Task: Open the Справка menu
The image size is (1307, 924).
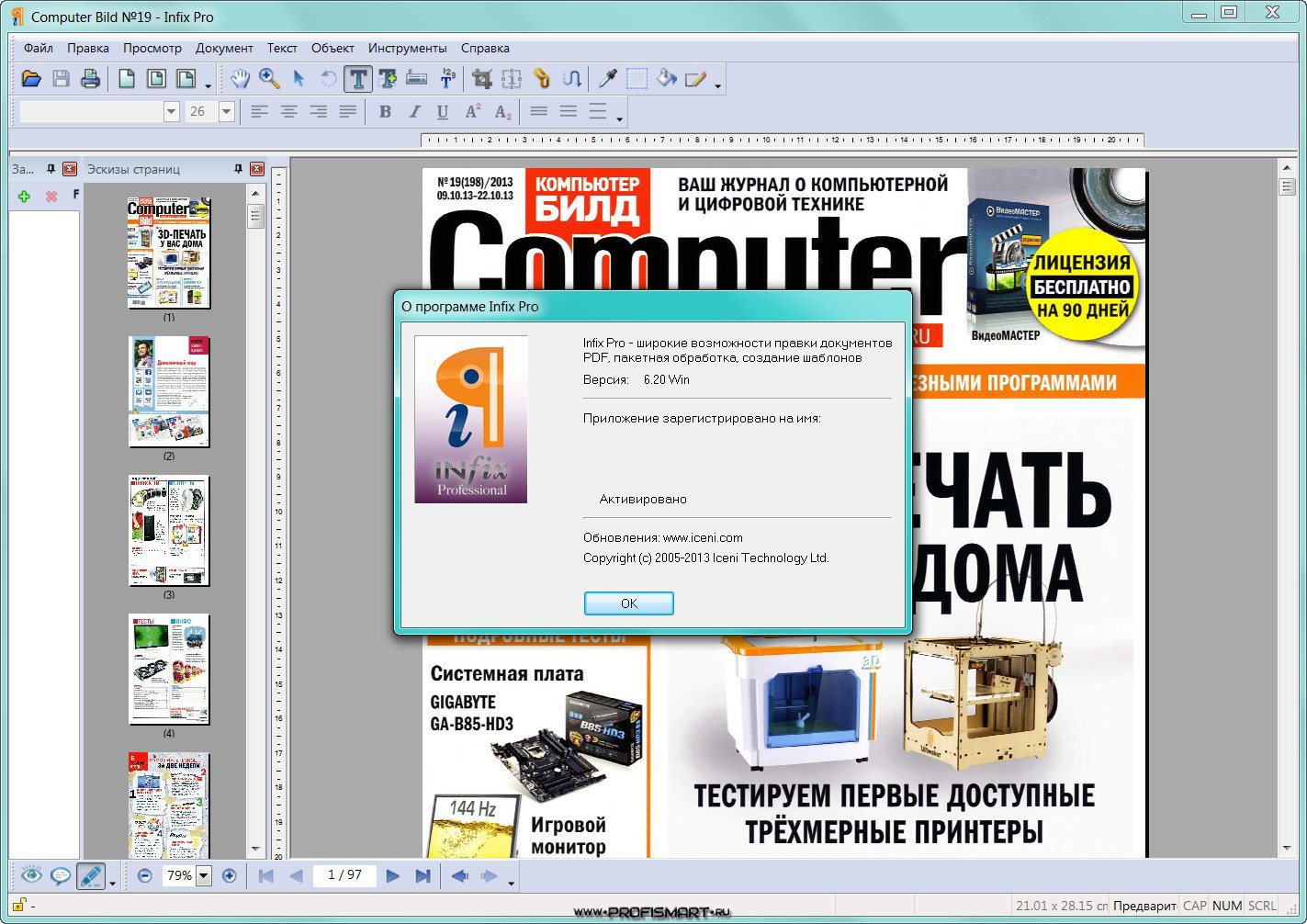Action: (x=485, y=48)
